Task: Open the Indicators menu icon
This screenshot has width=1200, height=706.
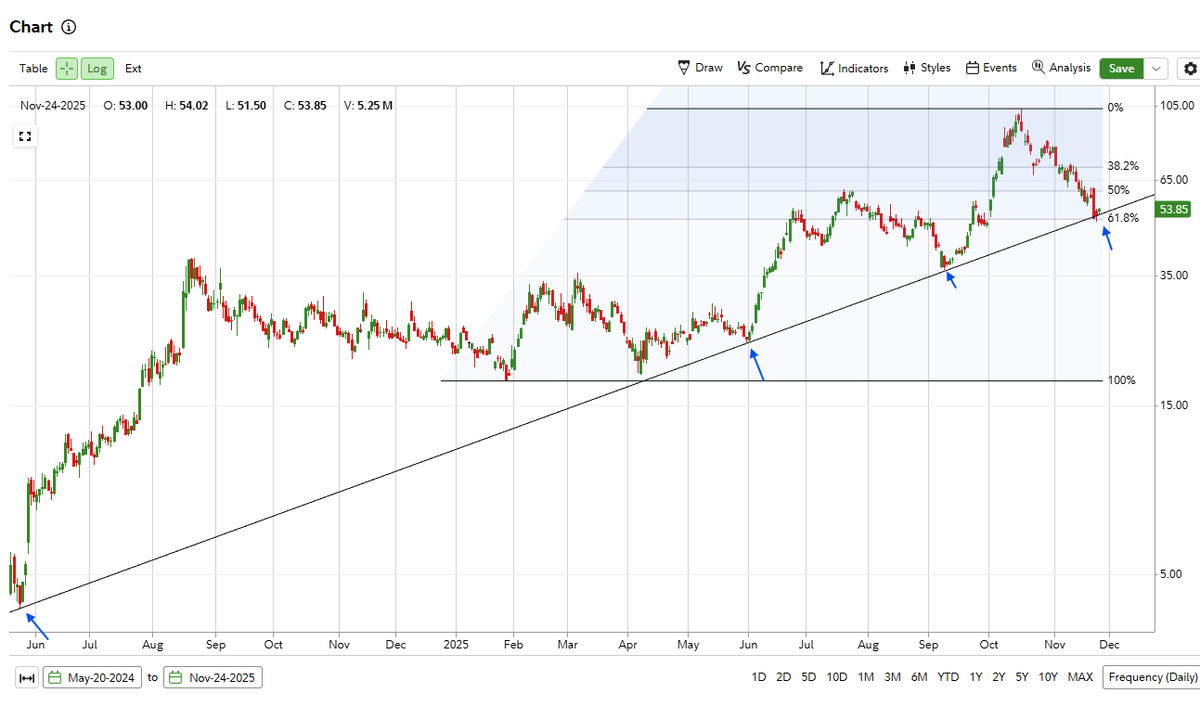Action: 827,67
